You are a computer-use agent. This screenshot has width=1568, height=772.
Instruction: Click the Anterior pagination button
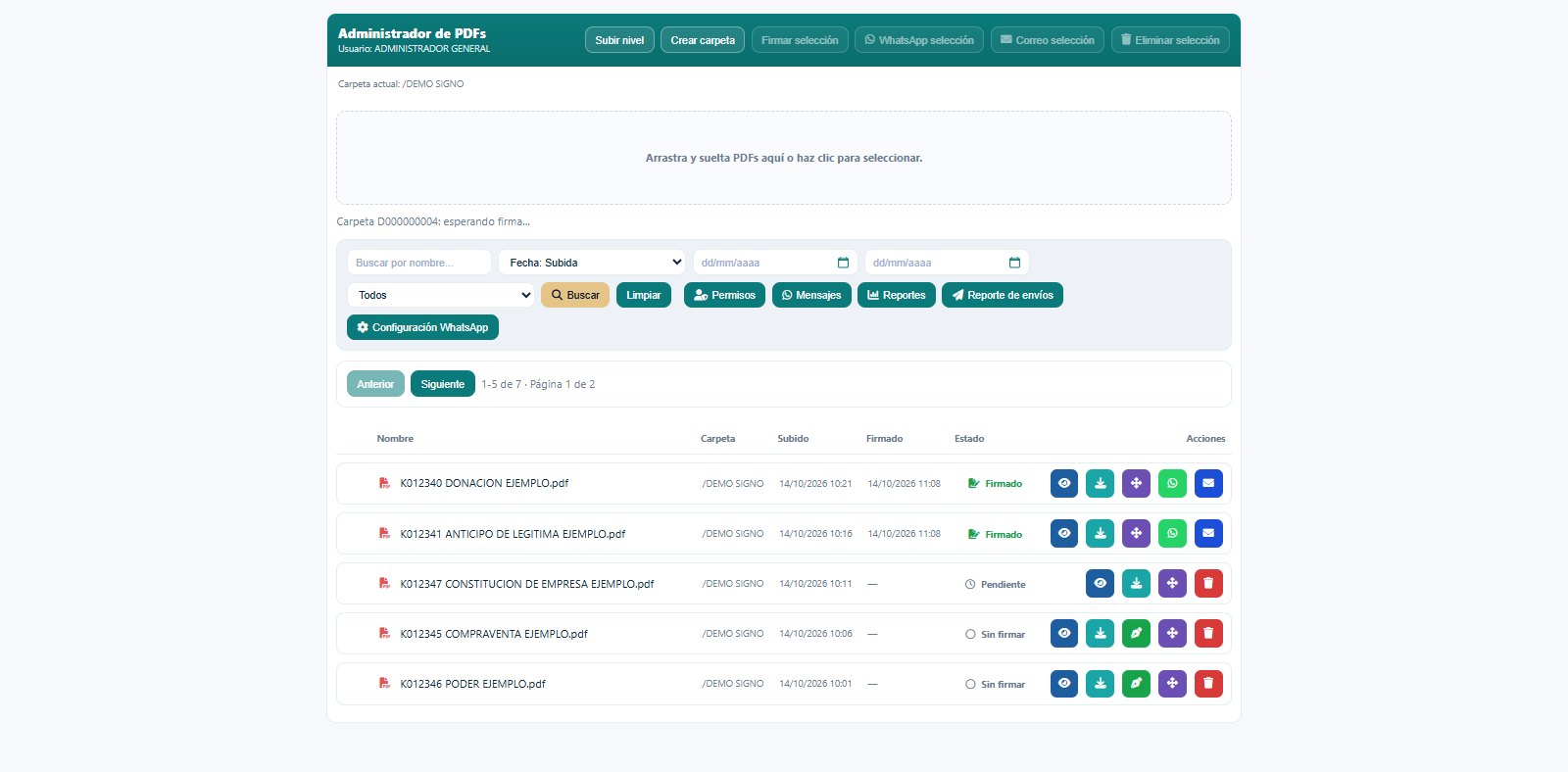click(x=375, y=384)
